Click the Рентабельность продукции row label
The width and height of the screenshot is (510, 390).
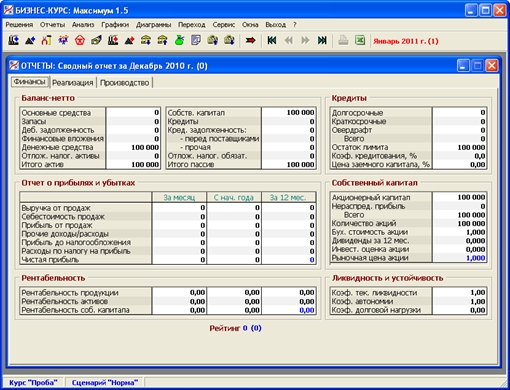pos(70,293)
